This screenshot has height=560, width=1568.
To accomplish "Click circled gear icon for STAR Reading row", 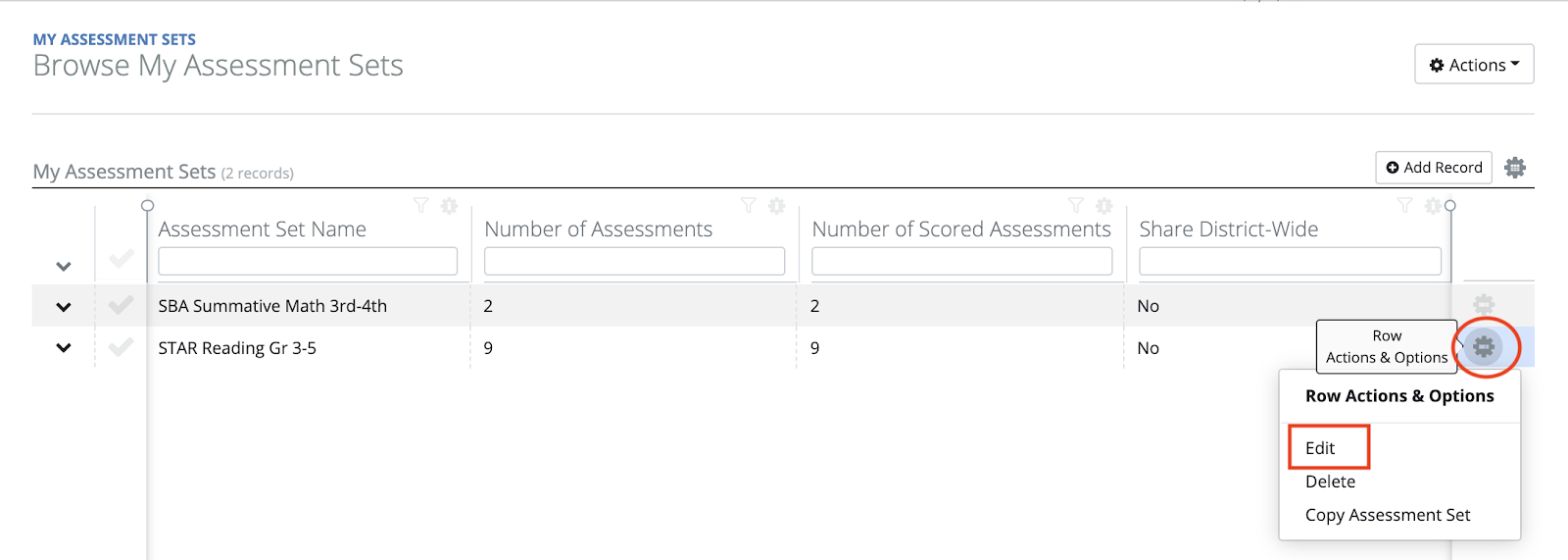I will tap(1484, 346).
